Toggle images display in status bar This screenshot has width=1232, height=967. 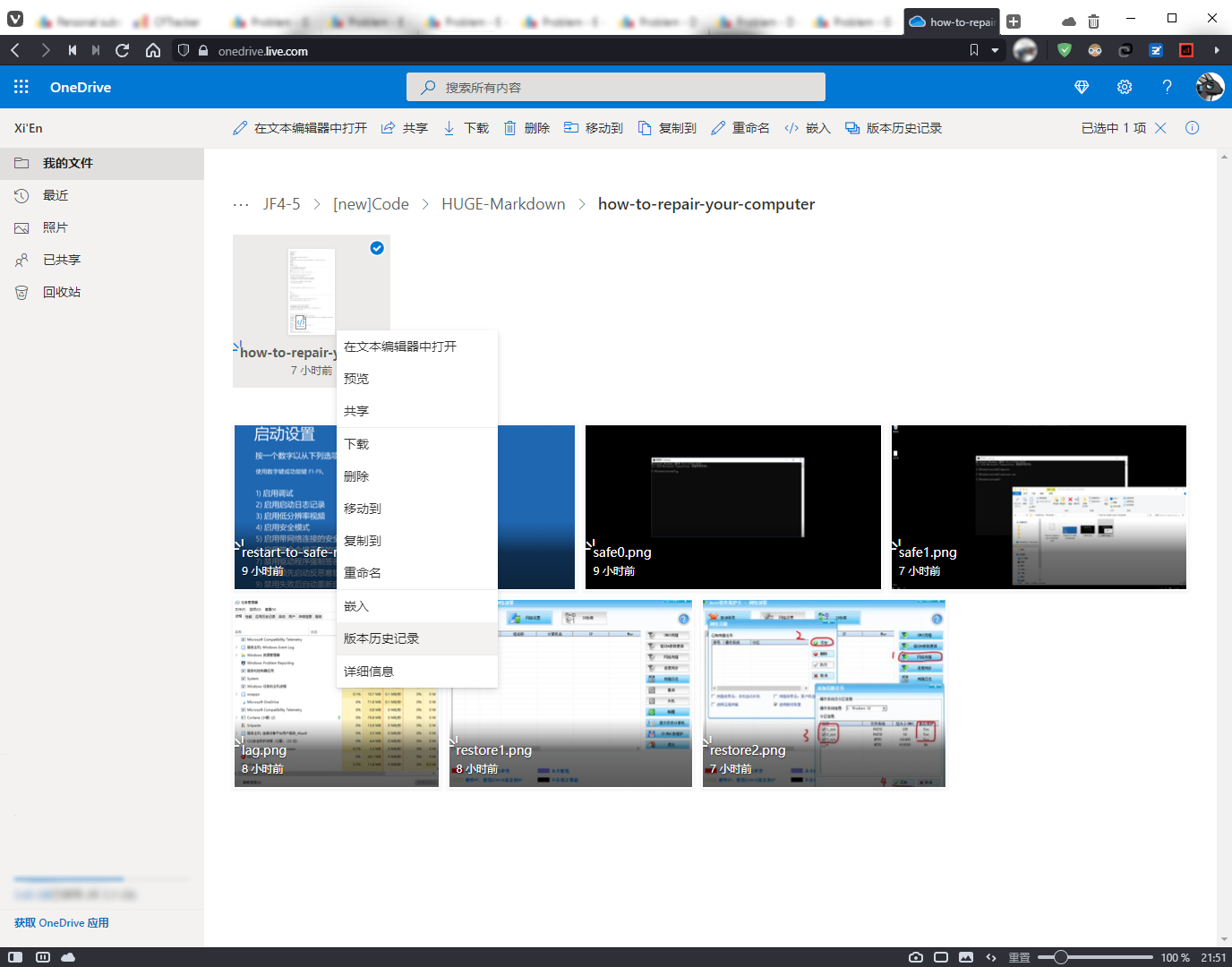coord(966,957)
